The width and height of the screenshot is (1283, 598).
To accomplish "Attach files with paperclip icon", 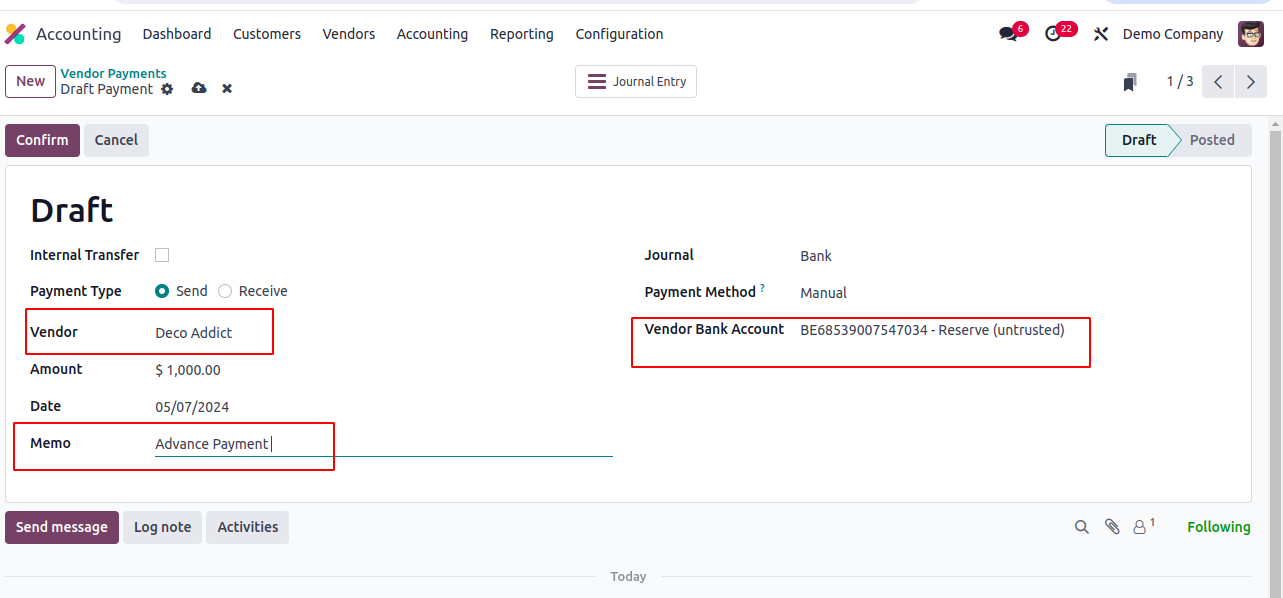I will click(1112, 527).
